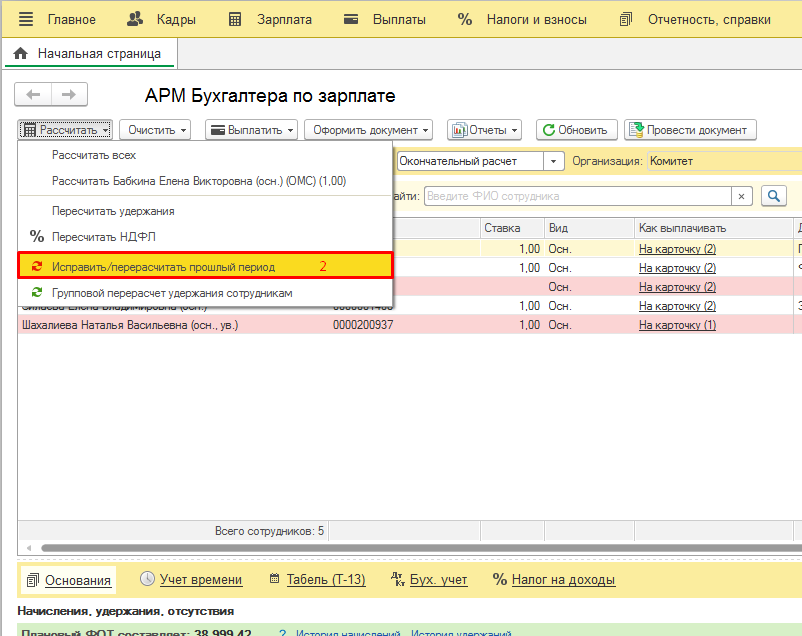Switch to Табель (Т-13) tab
This screenshot has width=802, height=636.
[x=318, y=579]
